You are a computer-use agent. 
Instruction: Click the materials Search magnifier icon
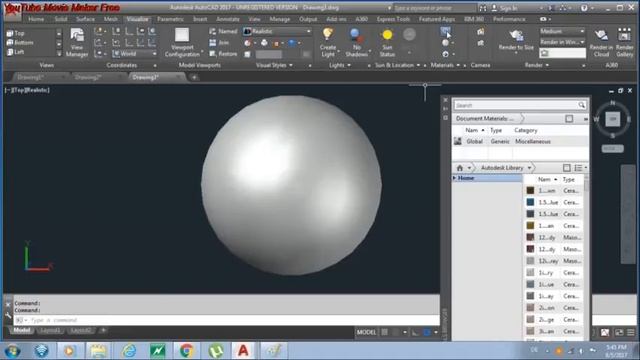click(582, 105)
